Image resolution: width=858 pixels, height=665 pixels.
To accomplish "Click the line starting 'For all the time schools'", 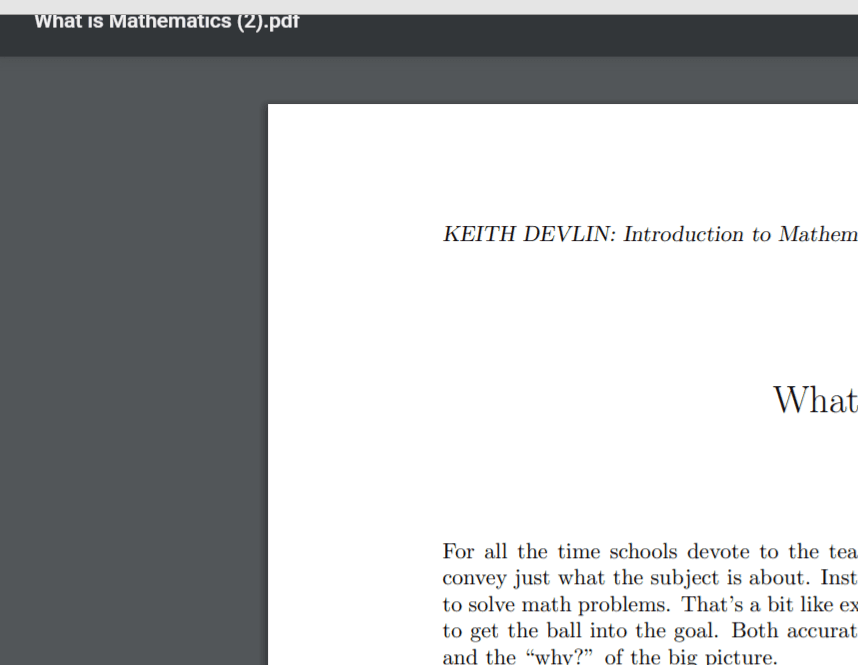I will tap(650, 551).
